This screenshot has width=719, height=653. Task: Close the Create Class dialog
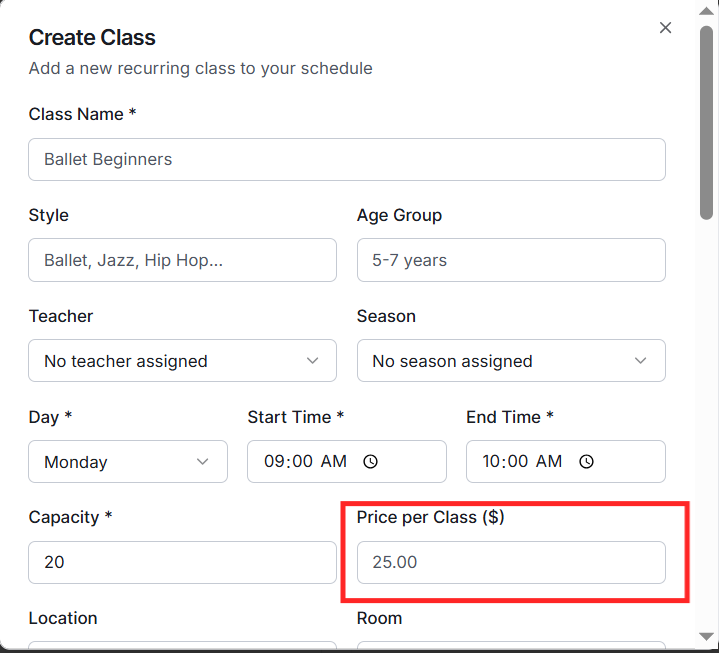click(665, 28)
